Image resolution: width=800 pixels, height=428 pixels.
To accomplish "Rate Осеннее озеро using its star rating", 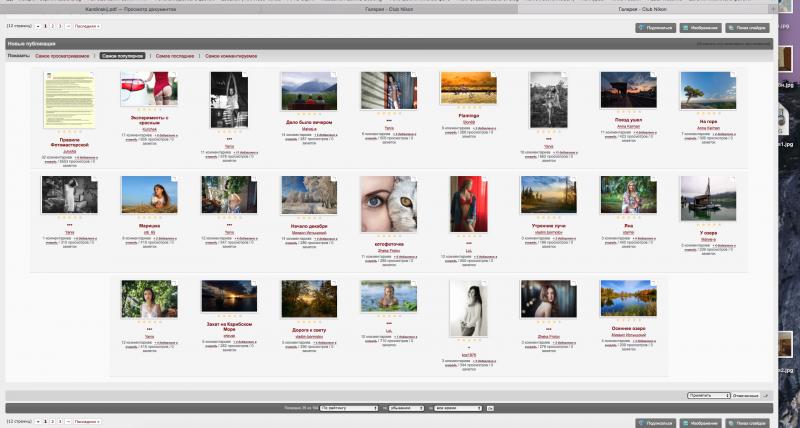I will click(629, 321).
